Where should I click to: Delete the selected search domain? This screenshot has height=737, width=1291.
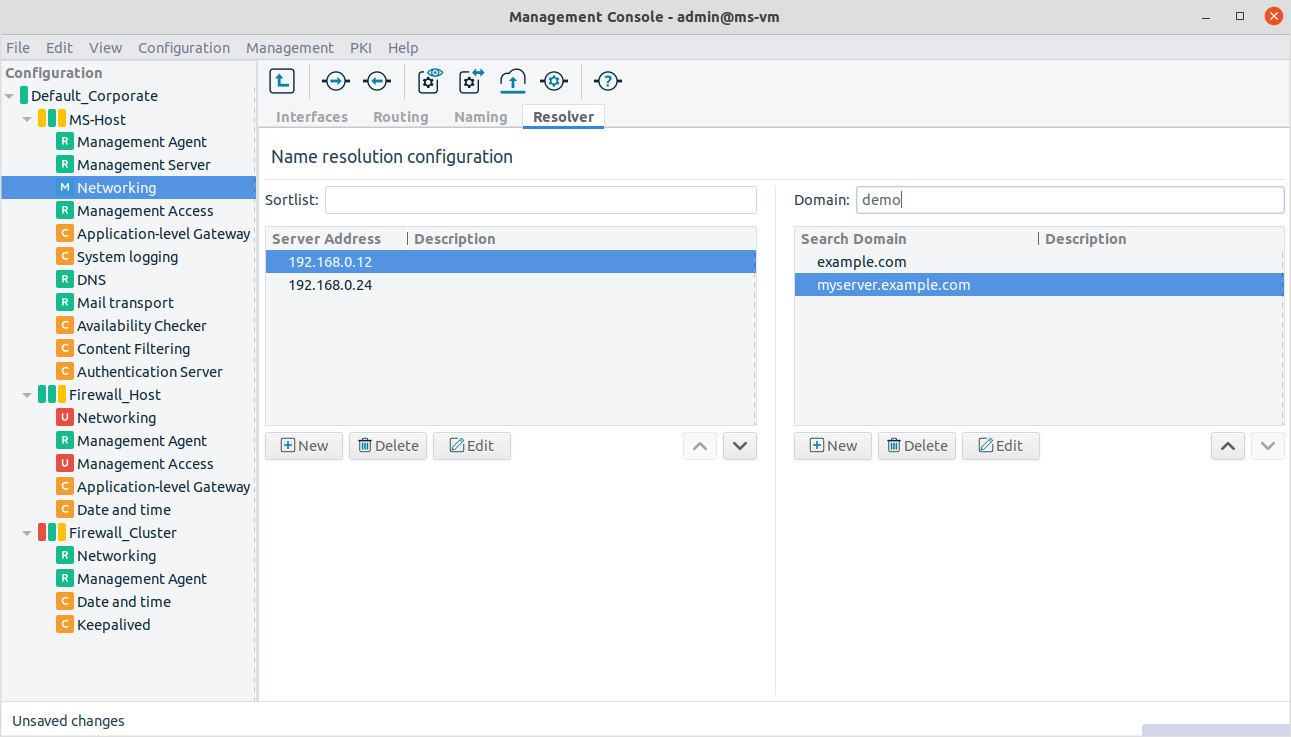click(x=917, y=446)
